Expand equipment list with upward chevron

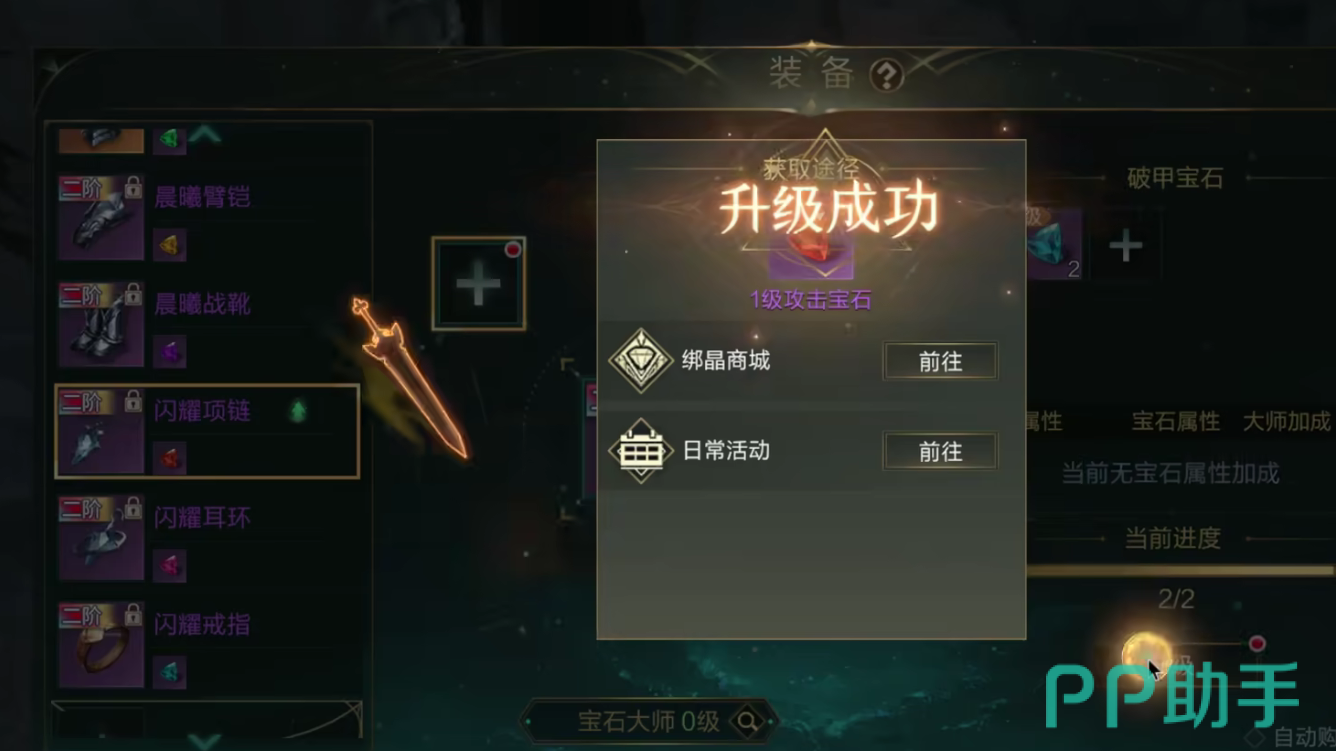pyautogui.click(x=205, y=133)
